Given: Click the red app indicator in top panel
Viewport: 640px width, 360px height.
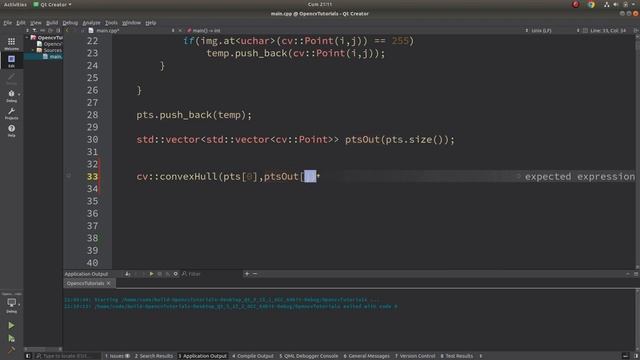Looking at the screenshot, I should click(x=576, y=4).
